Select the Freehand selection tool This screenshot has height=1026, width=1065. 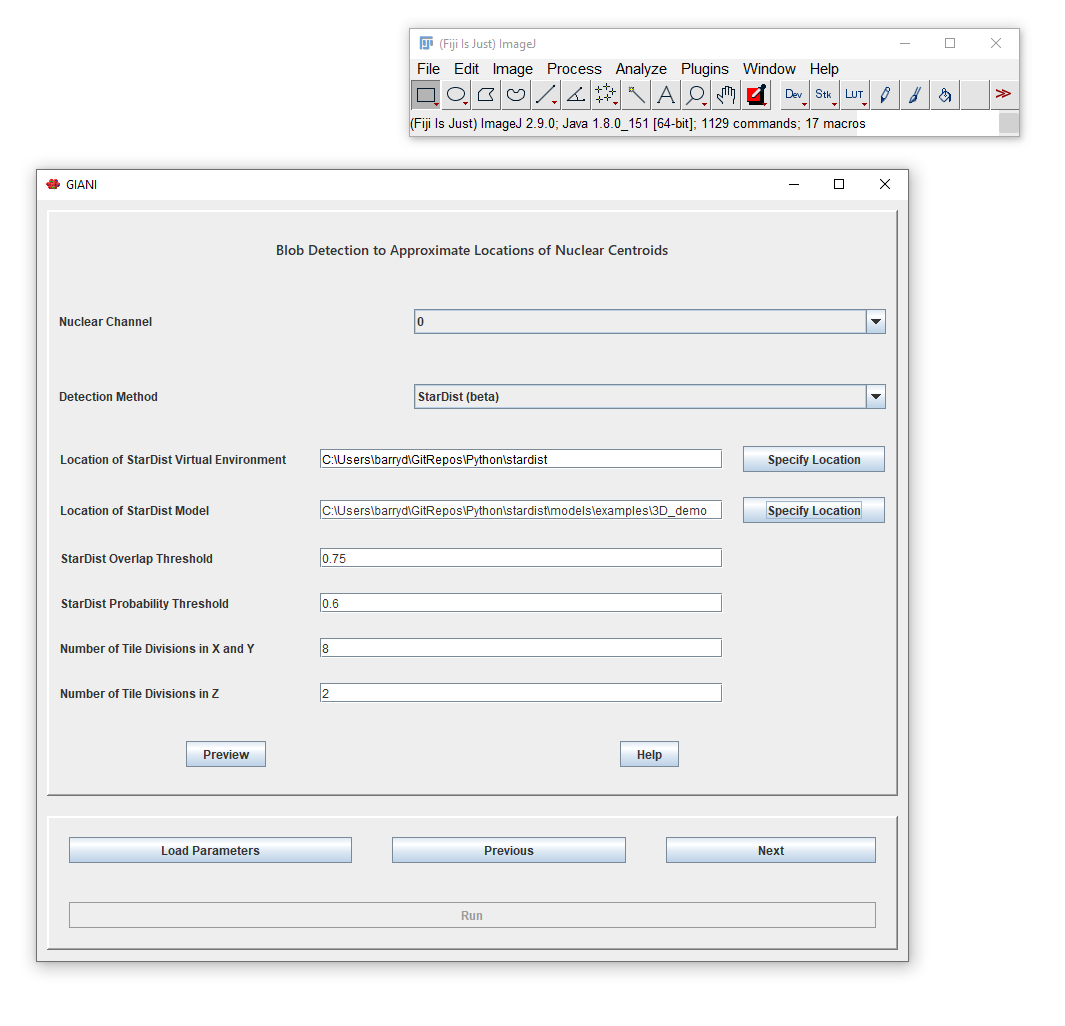[x=516, y=95]
